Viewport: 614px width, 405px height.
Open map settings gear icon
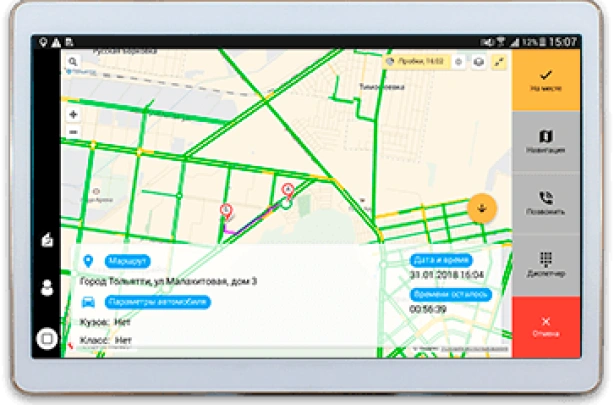click(459, 62)
